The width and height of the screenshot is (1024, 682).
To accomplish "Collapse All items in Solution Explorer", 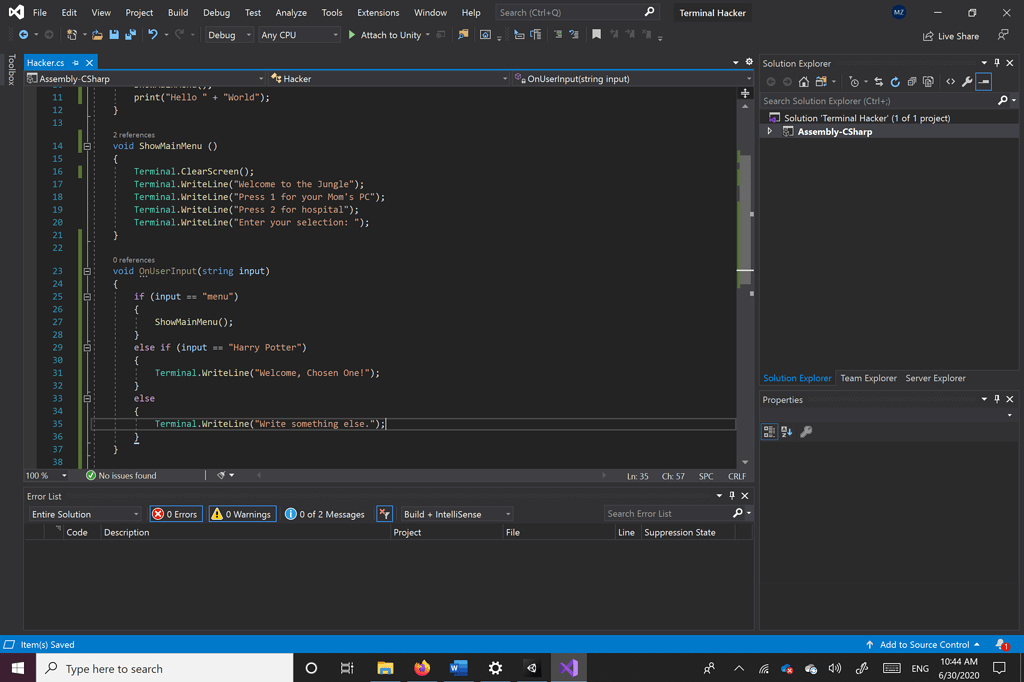I will (912, 81).
